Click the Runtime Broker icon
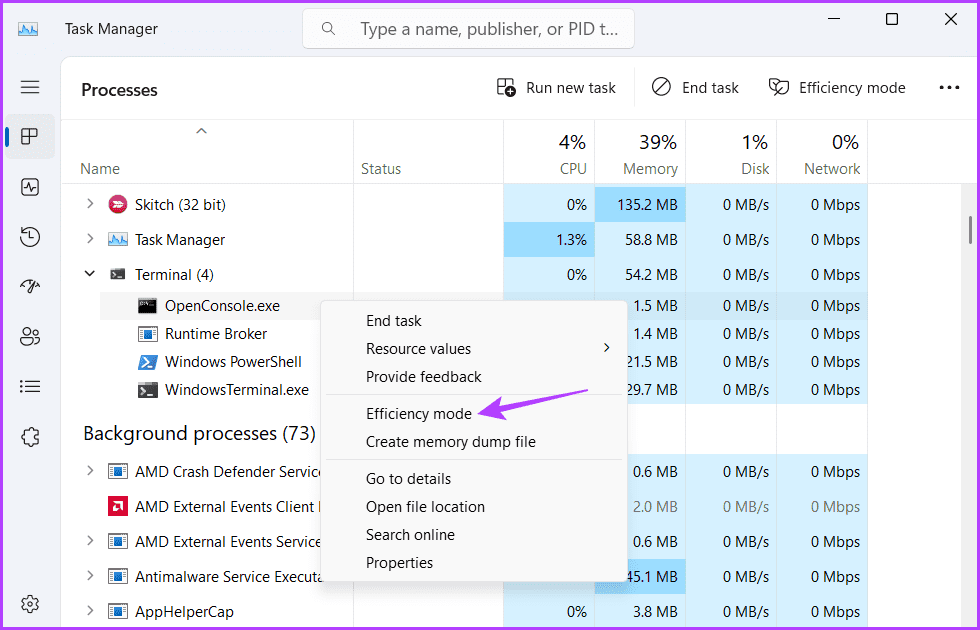The width and height of the screenshot is (980, 630). click(x=148, y=334)
